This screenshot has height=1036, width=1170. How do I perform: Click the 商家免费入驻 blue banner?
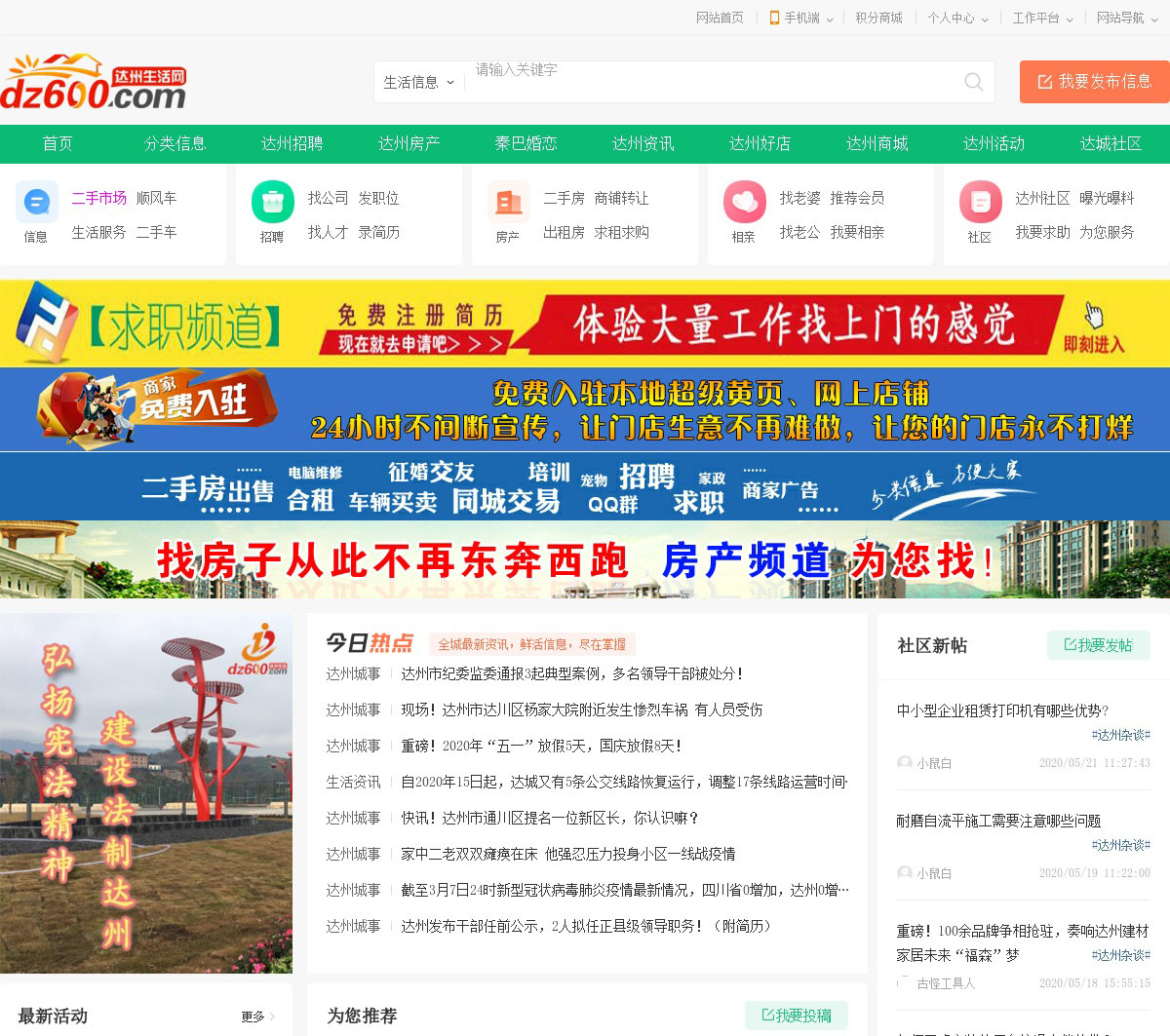[585, 409]
